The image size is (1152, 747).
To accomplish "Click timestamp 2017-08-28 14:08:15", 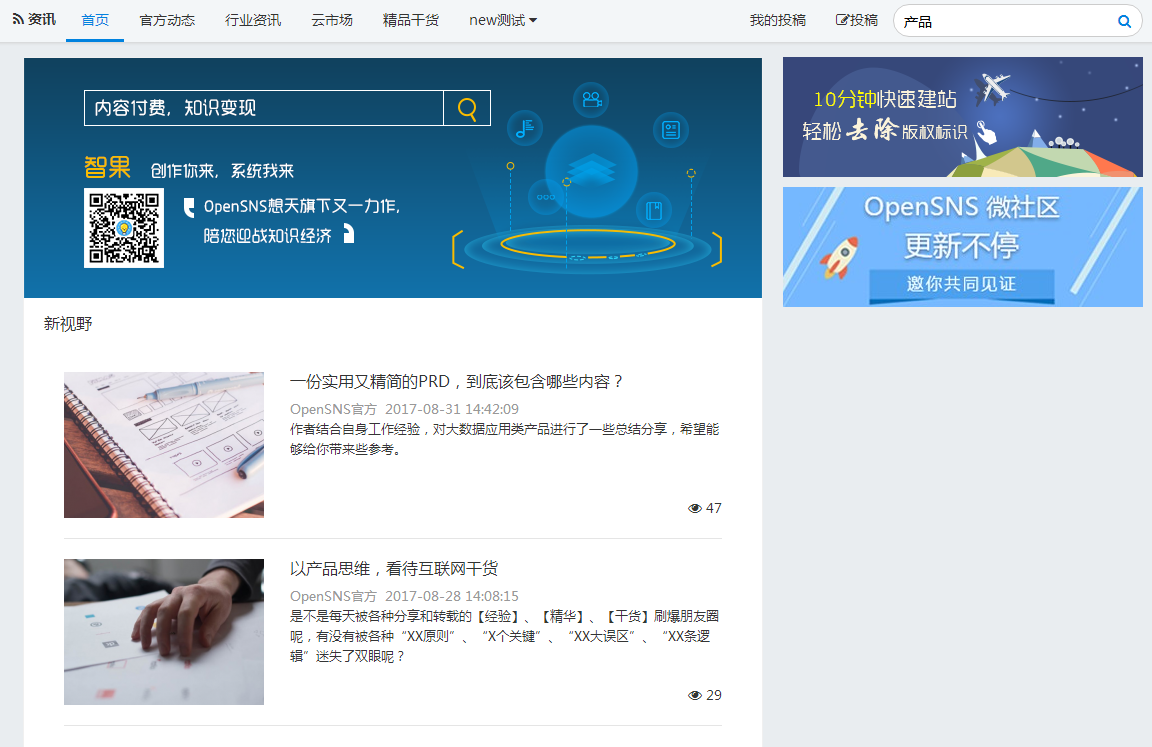I will tap(452, 596).
